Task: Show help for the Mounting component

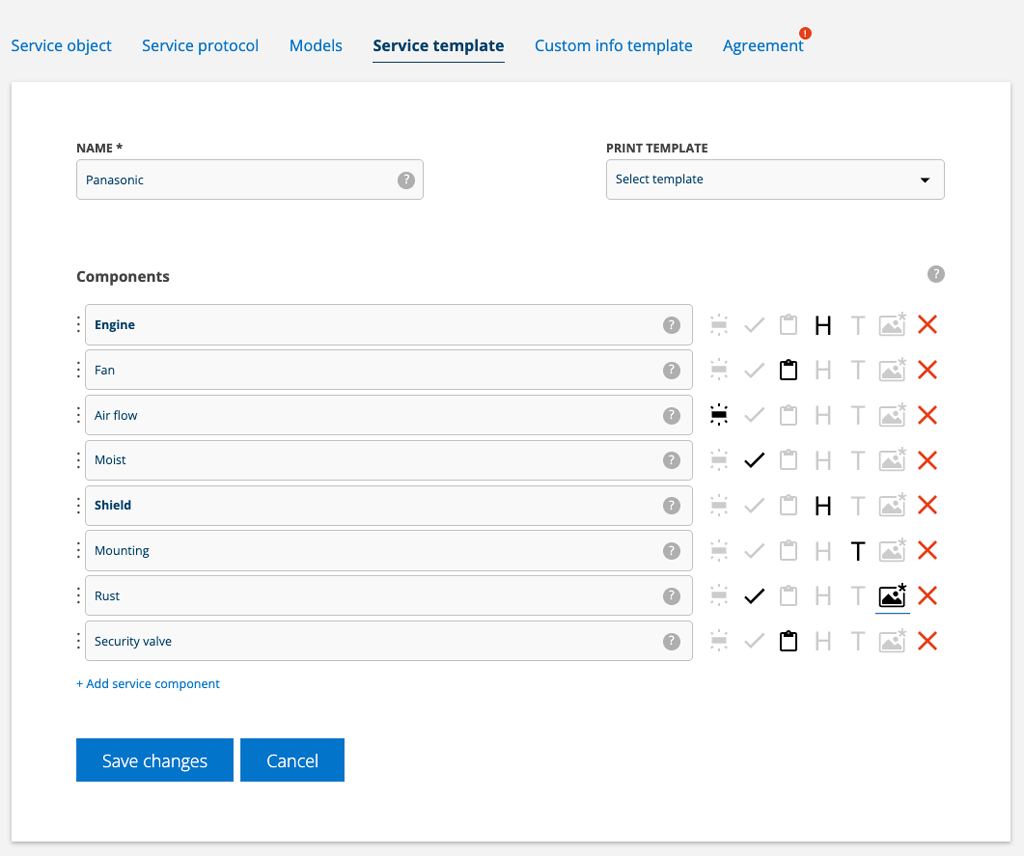Action: (671, 551)
